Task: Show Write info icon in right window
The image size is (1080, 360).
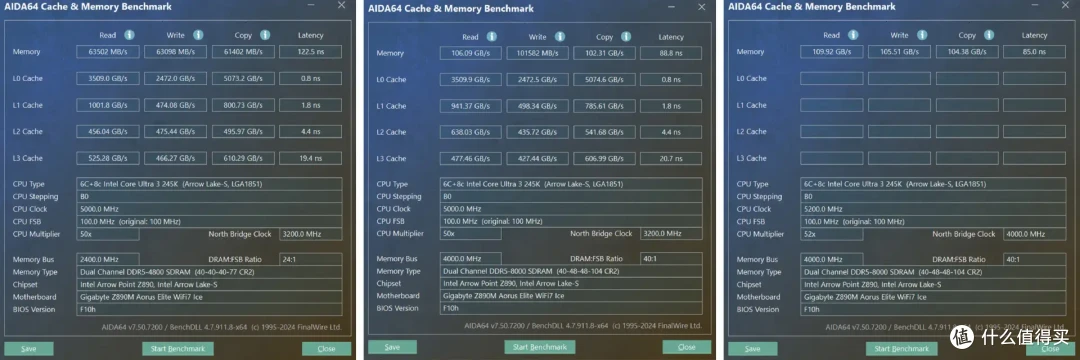Action: pyautogui.click(x=921, y=35)
